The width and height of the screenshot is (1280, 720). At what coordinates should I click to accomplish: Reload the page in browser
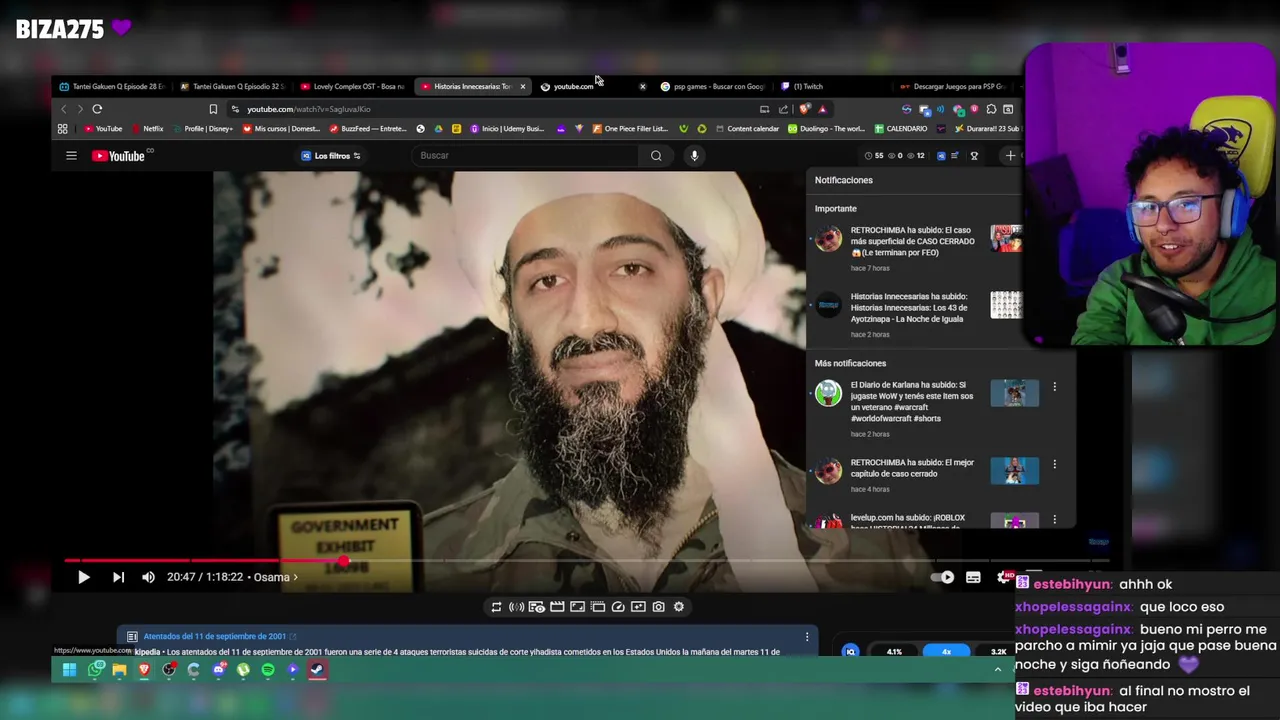(x=97, y=109)
